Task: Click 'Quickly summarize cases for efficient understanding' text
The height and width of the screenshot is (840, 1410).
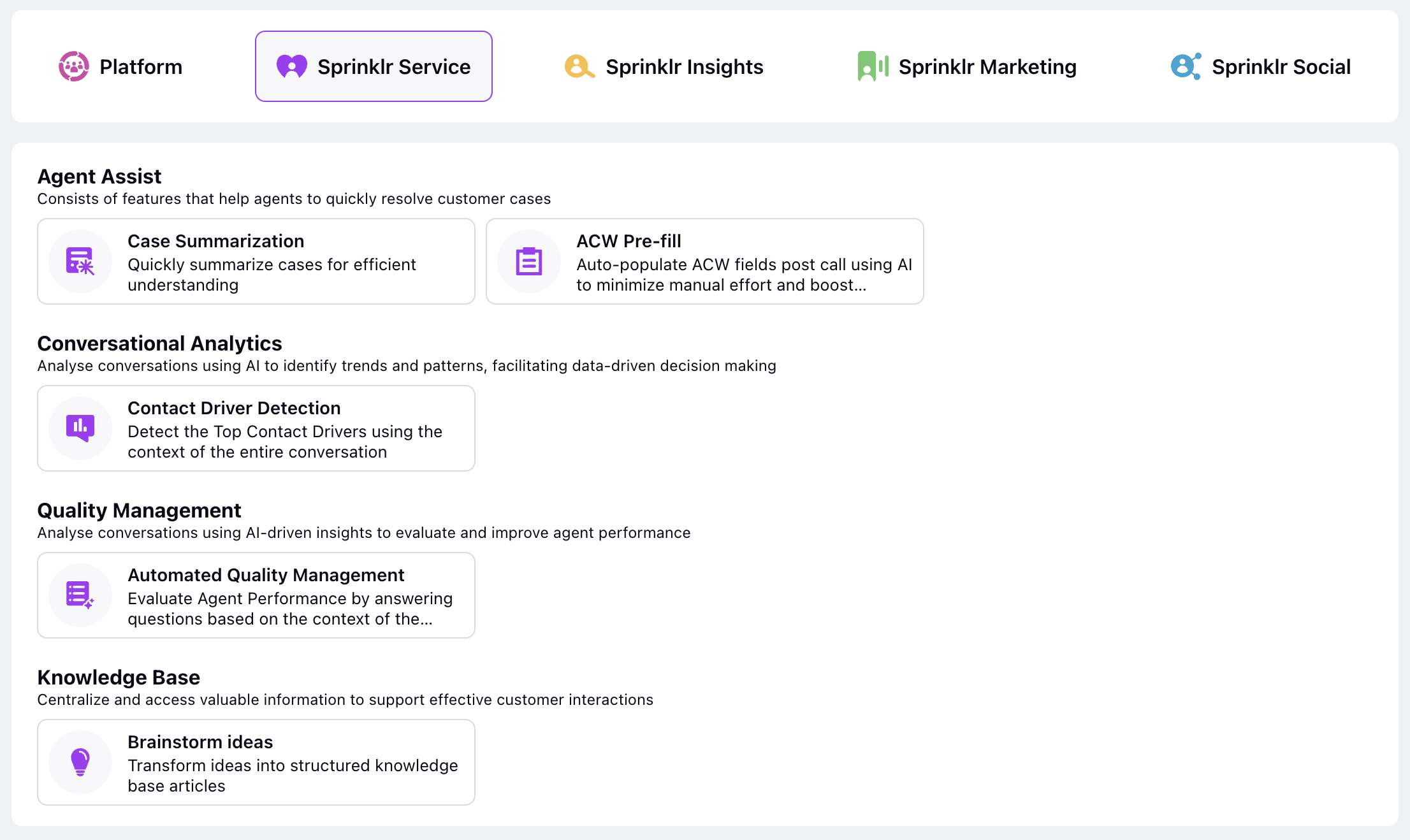Action: click(x=272, y=275)
